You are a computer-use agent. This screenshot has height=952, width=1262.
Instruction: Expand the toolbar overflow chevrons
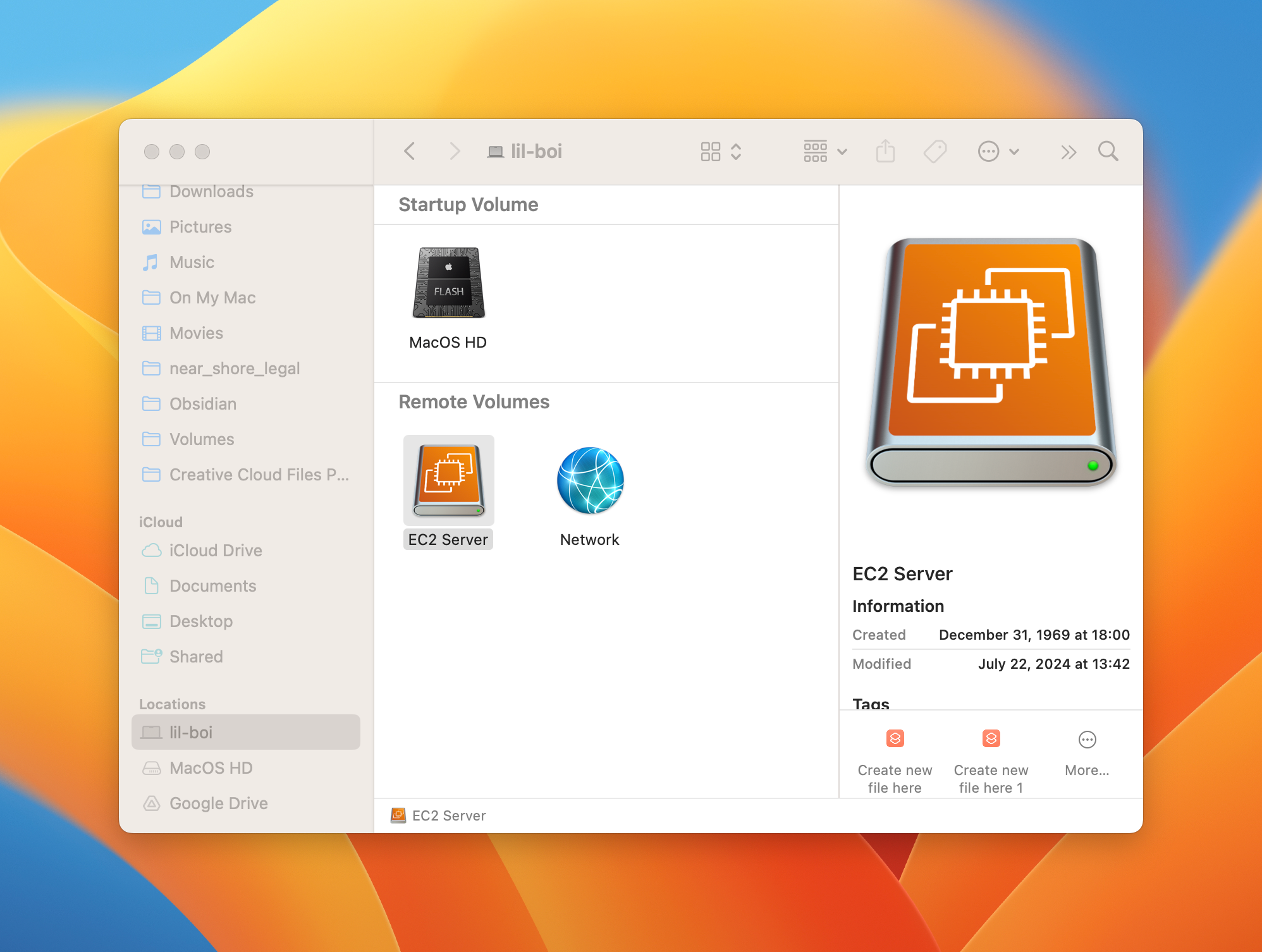pos(1068,152)
